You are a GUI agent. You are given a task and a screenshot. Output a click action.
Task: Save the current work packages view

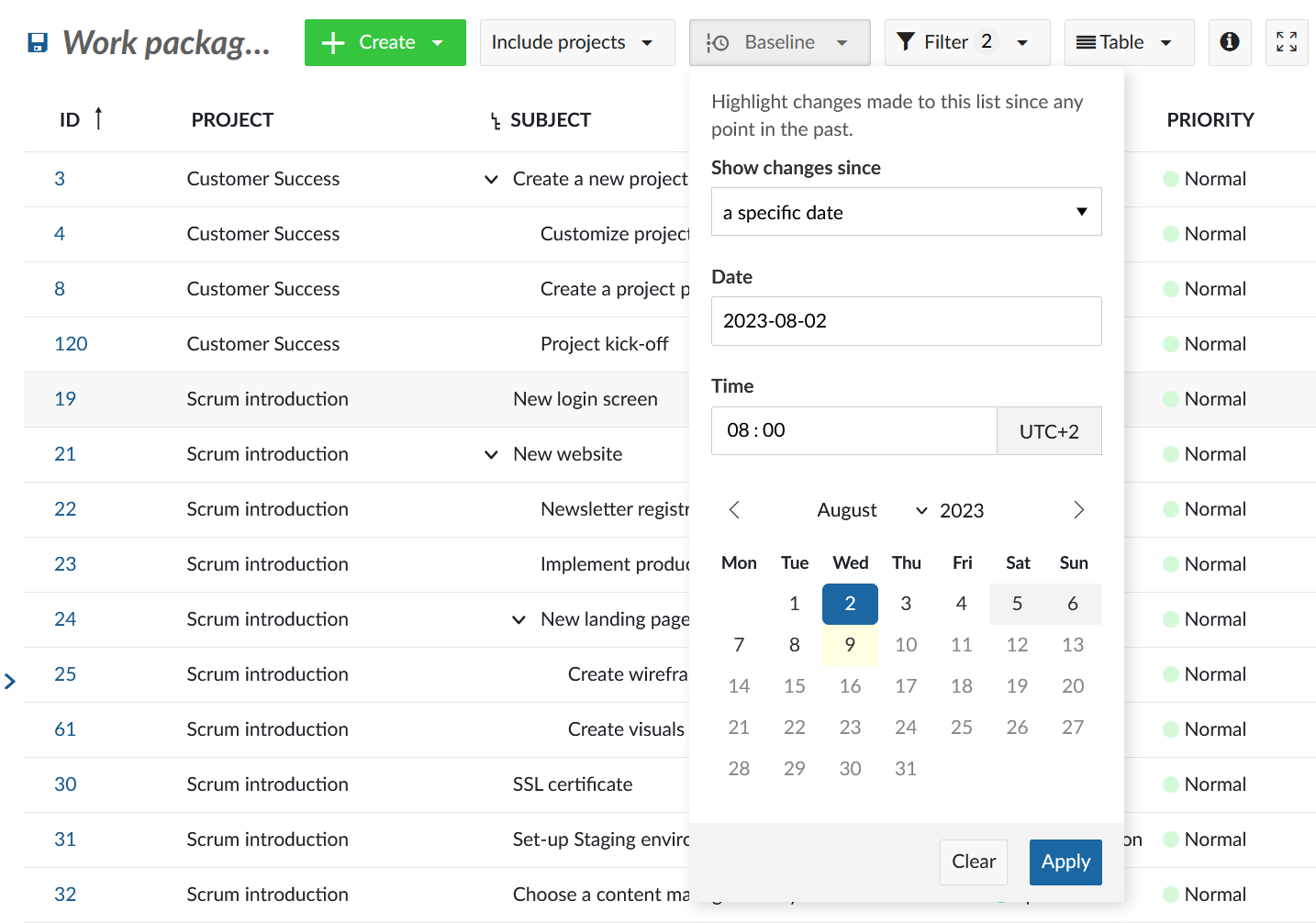coord(37,42)
